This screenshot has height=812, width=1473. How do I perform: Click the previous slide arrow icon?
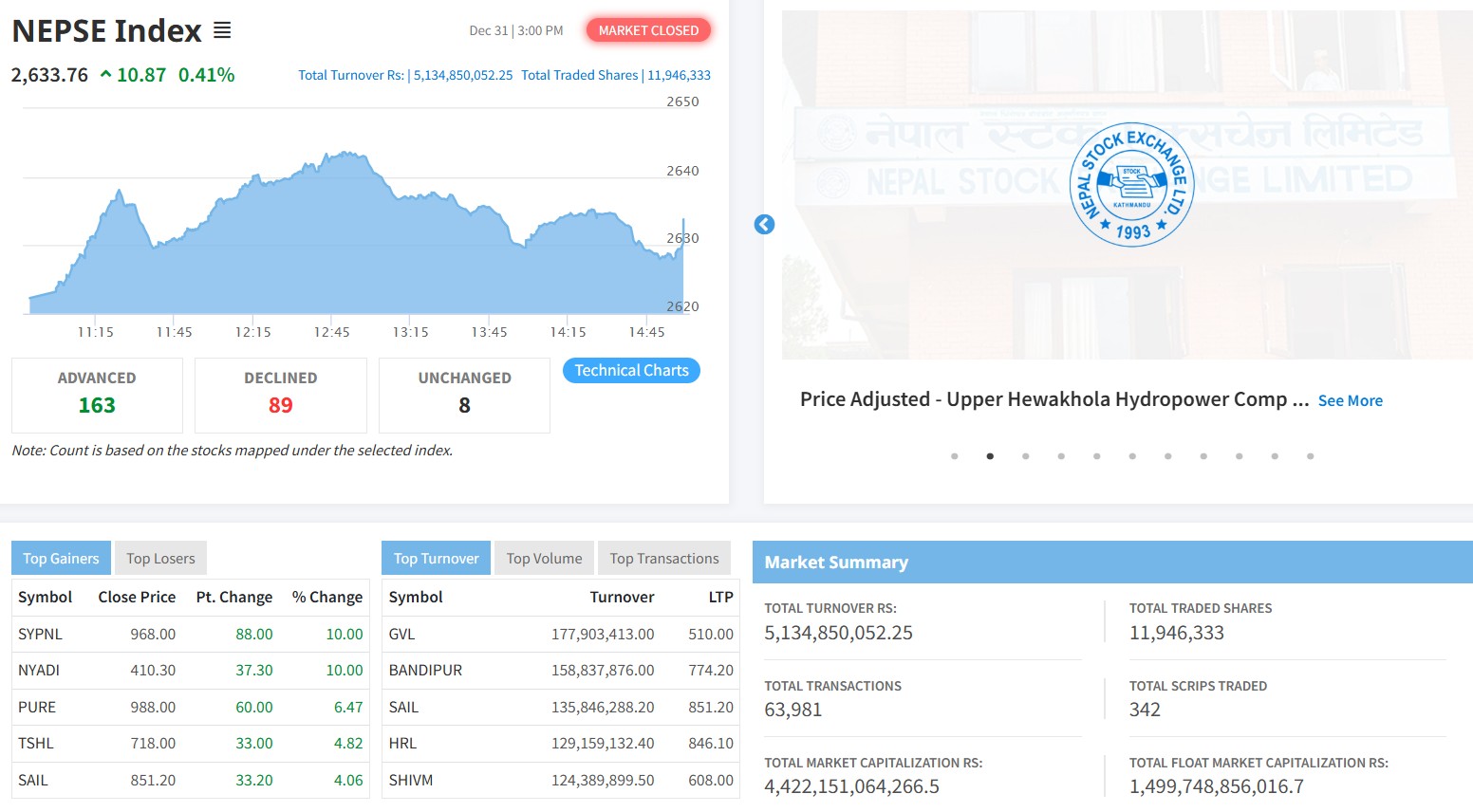[x=764, y=225]
